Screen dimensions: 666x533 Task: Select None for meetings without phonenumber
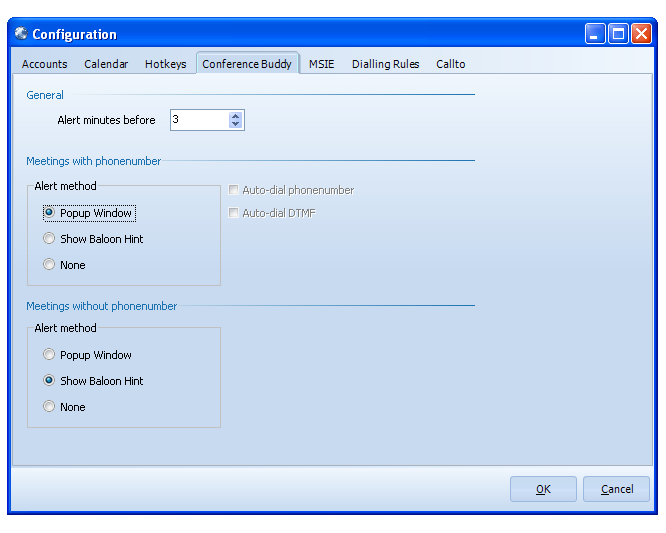click(49, 407)
